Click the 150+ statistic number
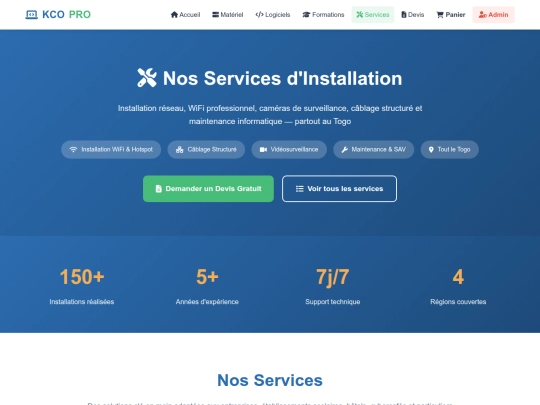Image resolution: width=540 pixels, height=405 pixels. [x=82, y=277]
